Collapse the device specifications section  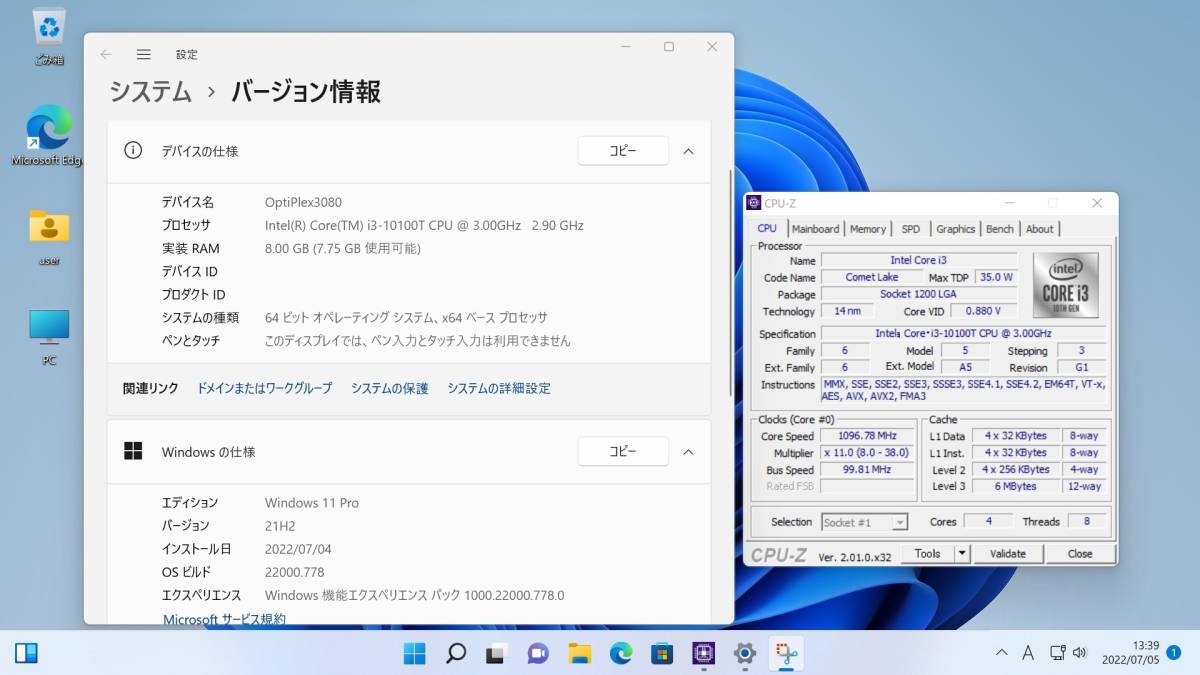pyautogui.click(x=688, y=151)
